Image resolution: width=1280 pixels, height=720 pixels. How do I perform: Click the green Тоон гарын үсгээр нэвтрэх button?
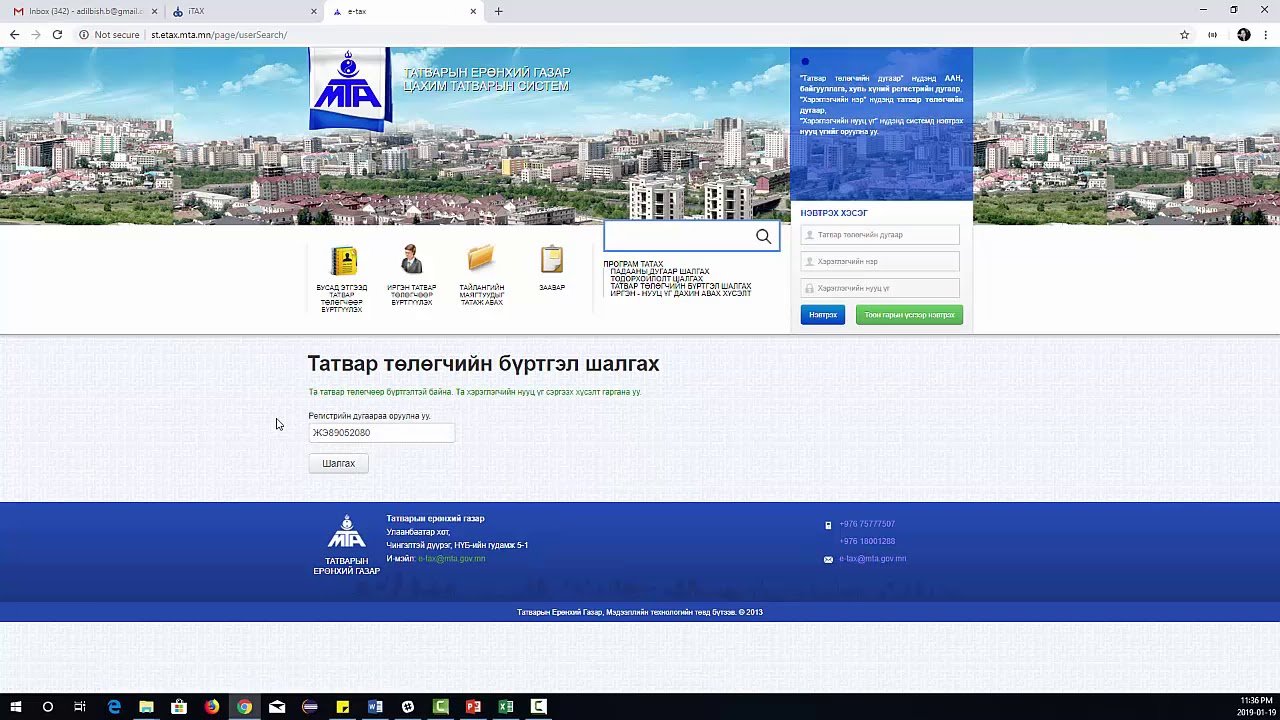coord(909,314)
